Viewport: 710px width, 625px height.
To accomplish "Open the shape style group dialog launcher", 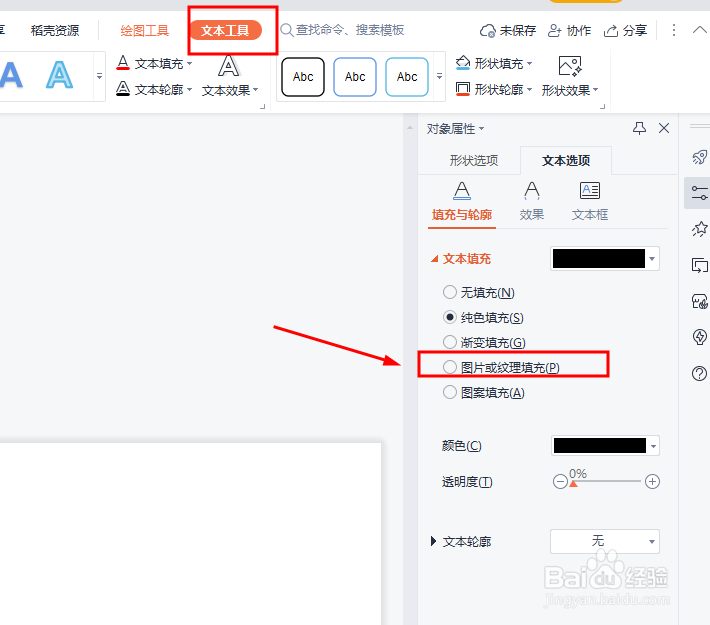I will pyautogui.click(x=602, y=107).
